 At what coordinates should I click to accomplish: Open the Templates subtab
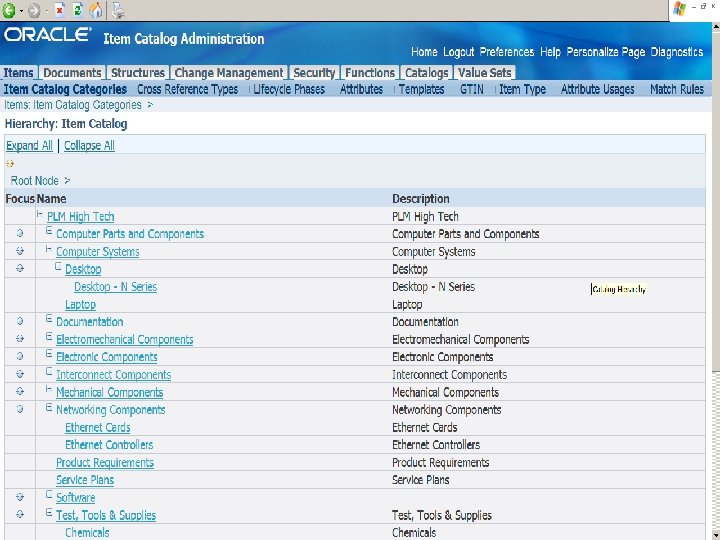click(x=422, y=89)
